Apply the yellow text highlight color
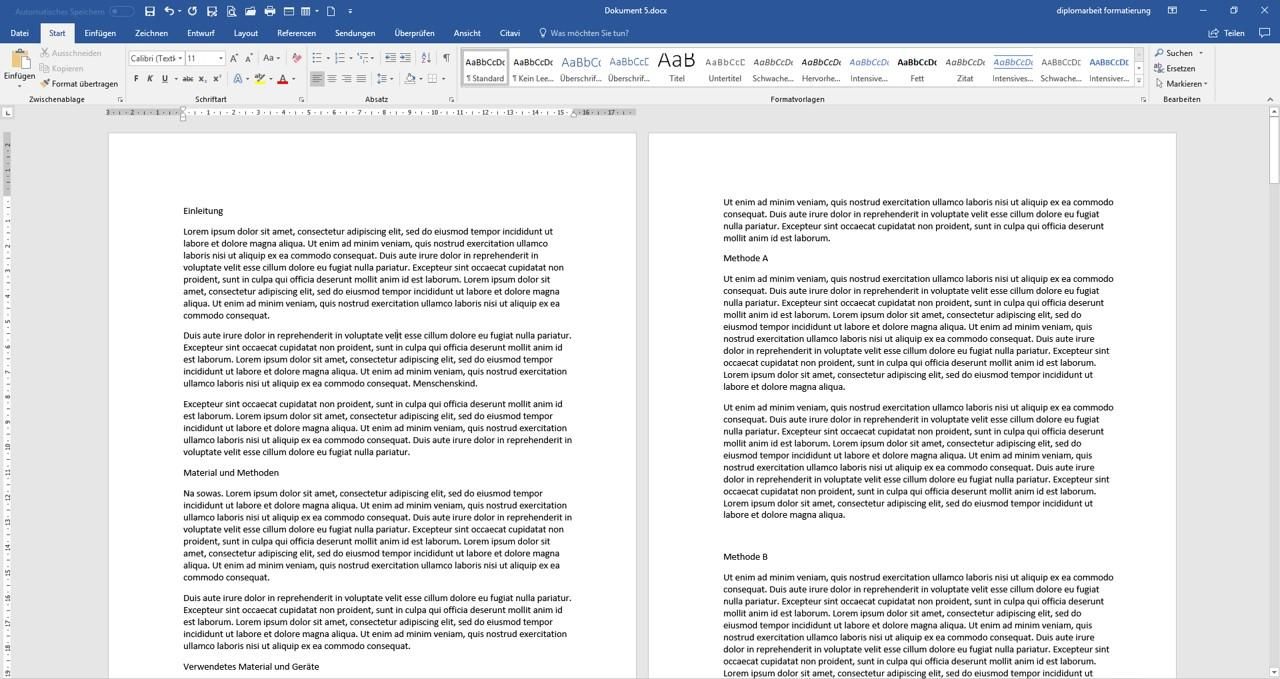This screenshot has width=1280, height=679. [259, 79]
